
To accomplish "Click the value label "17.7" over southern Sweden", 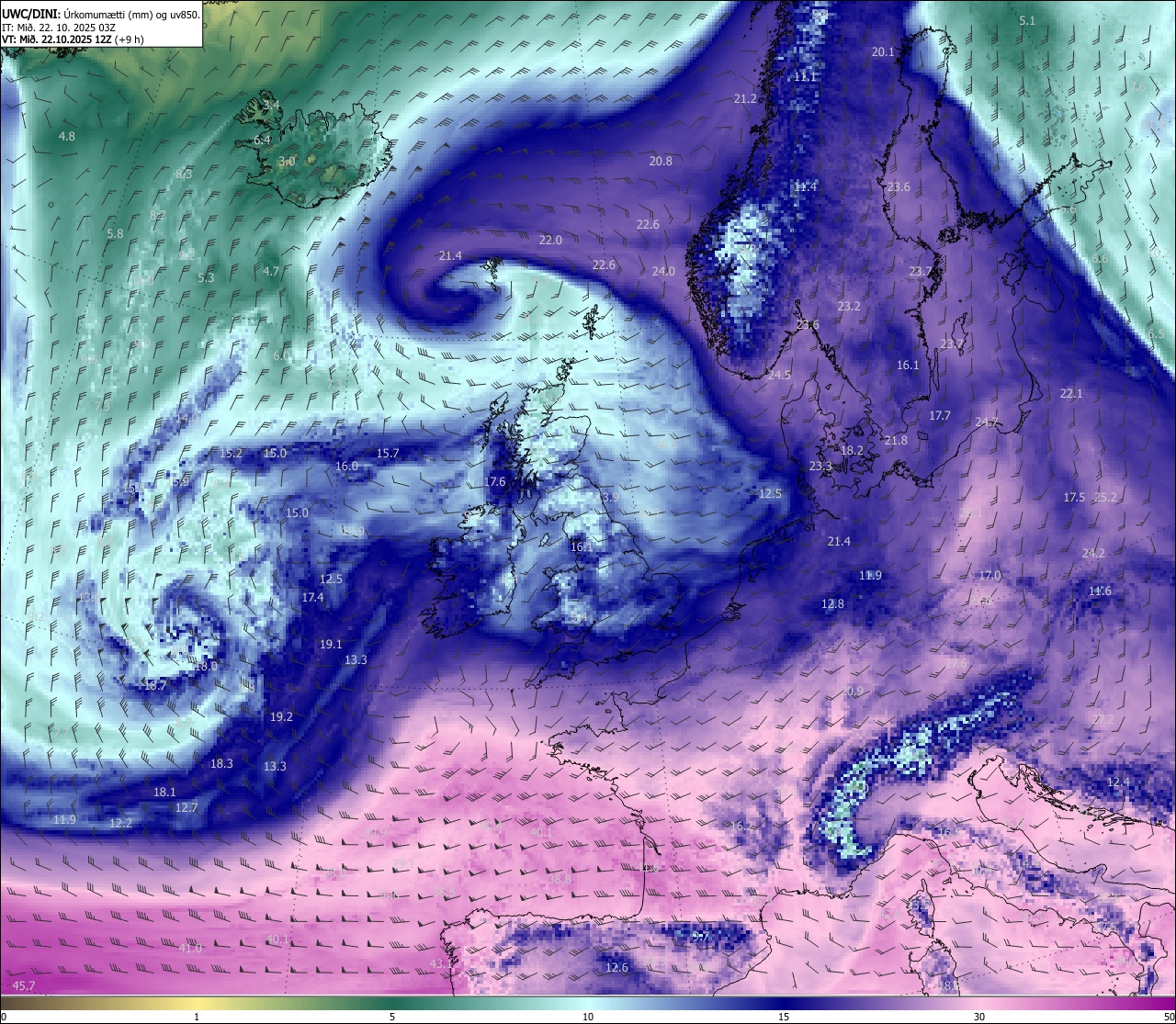I will coord(940,415).
